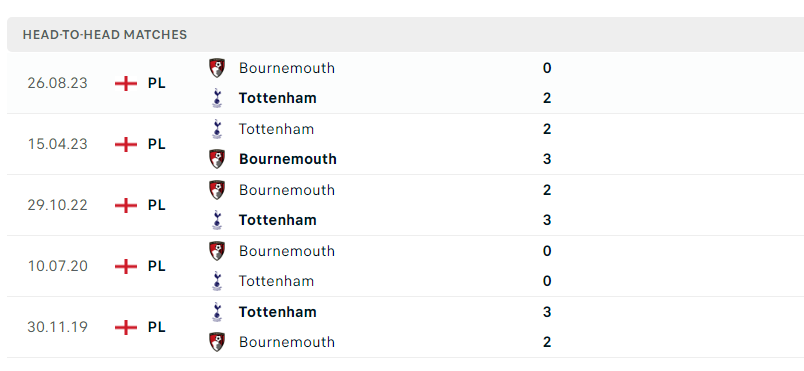The height and width of the screenshot is (371, 804).
Task: Click Bournemouth crest in 10.07.20 match
Action: pyautogui.click(x=217, y=251)
